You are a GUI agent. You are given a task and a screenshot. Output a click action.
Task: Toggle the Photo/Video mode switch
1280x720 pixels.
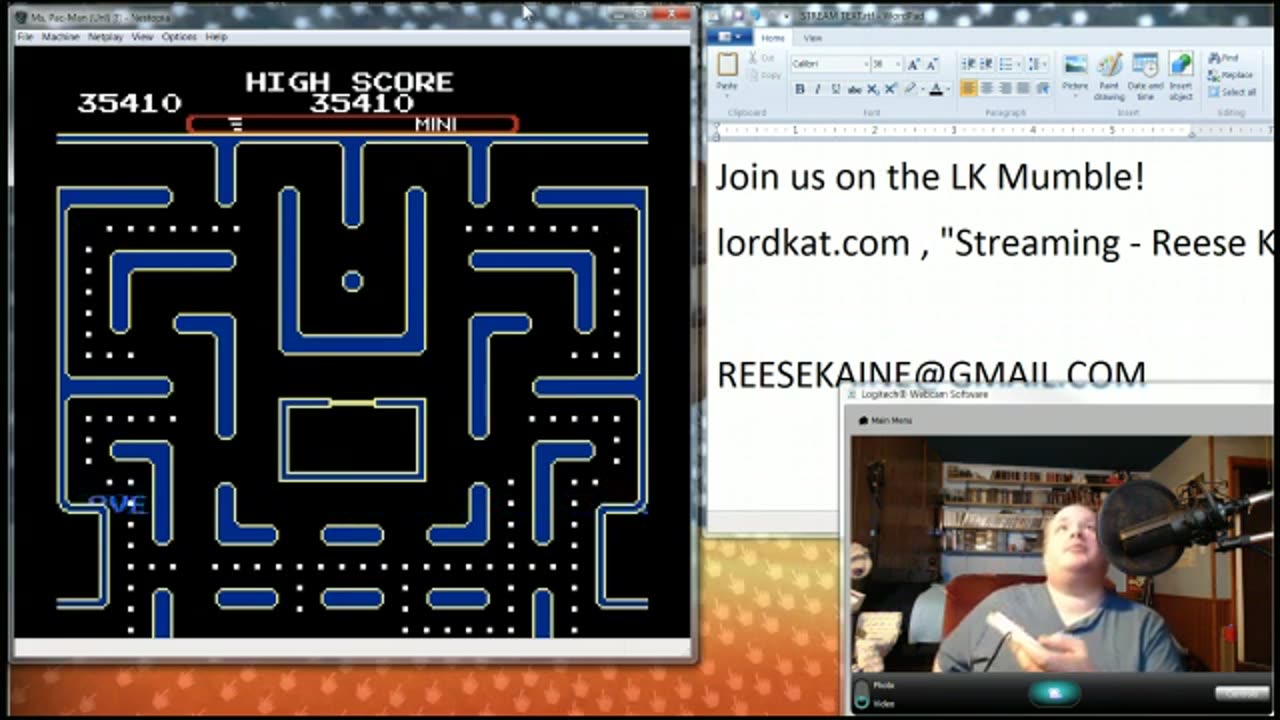(x=862, y=694)
